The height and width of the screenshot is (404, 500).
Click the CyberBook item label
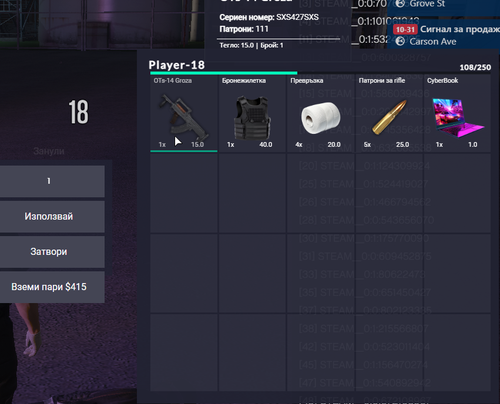pos(443,81)
